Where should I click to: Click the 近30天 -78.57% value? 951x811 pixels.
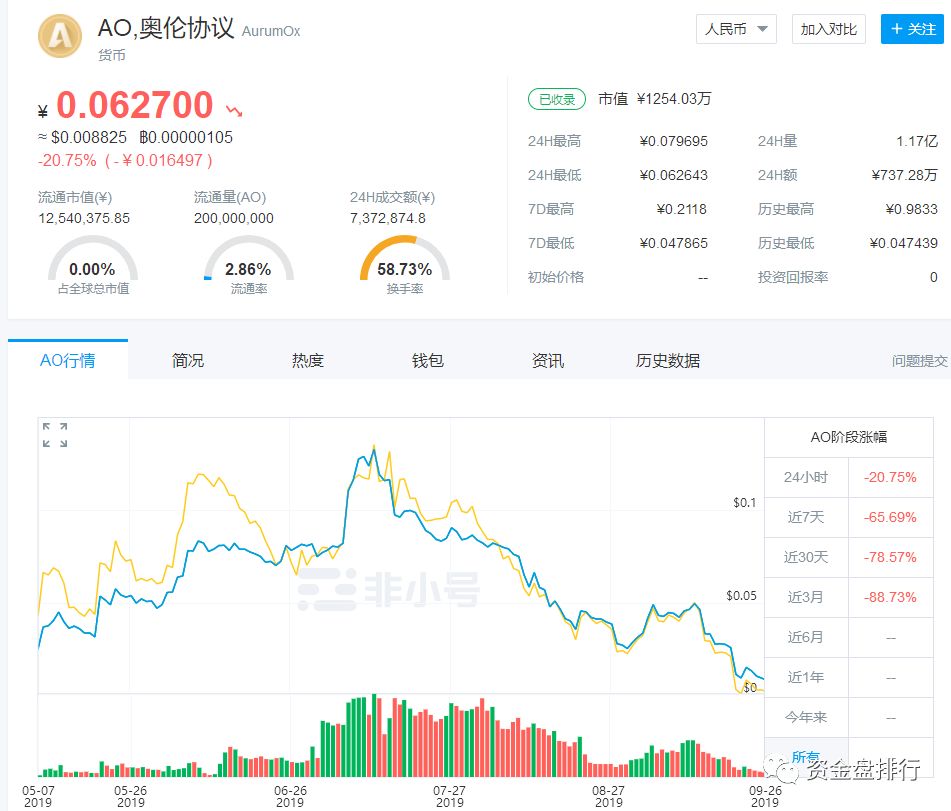tap(890, 557)
